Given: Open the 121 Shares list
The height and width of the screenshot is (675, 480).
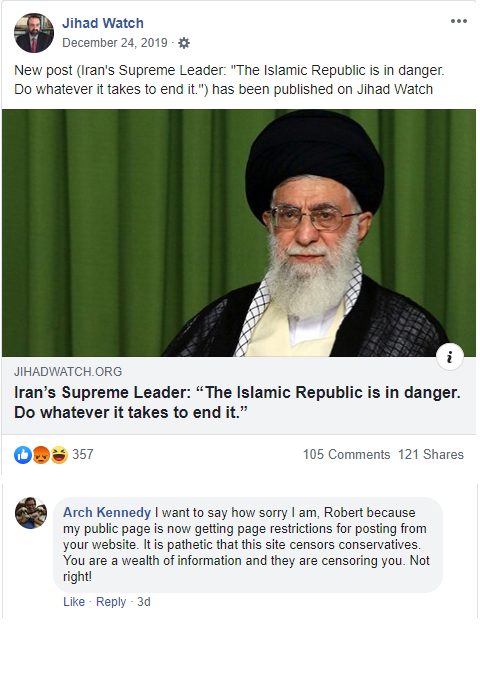Looking at the screenshot, I should [430, 455].
